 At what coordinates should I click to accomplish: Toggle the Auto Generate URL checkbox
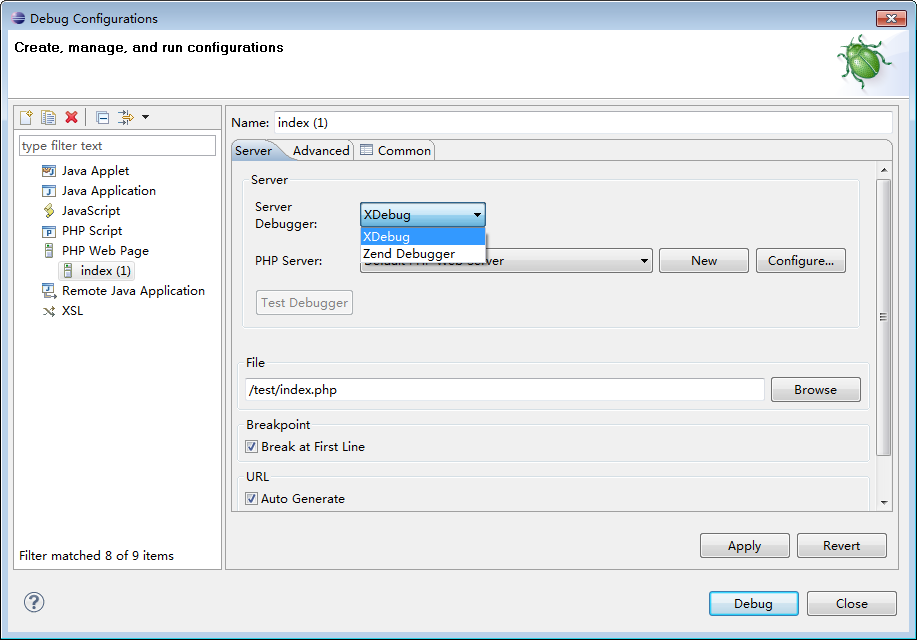point(252,499)
